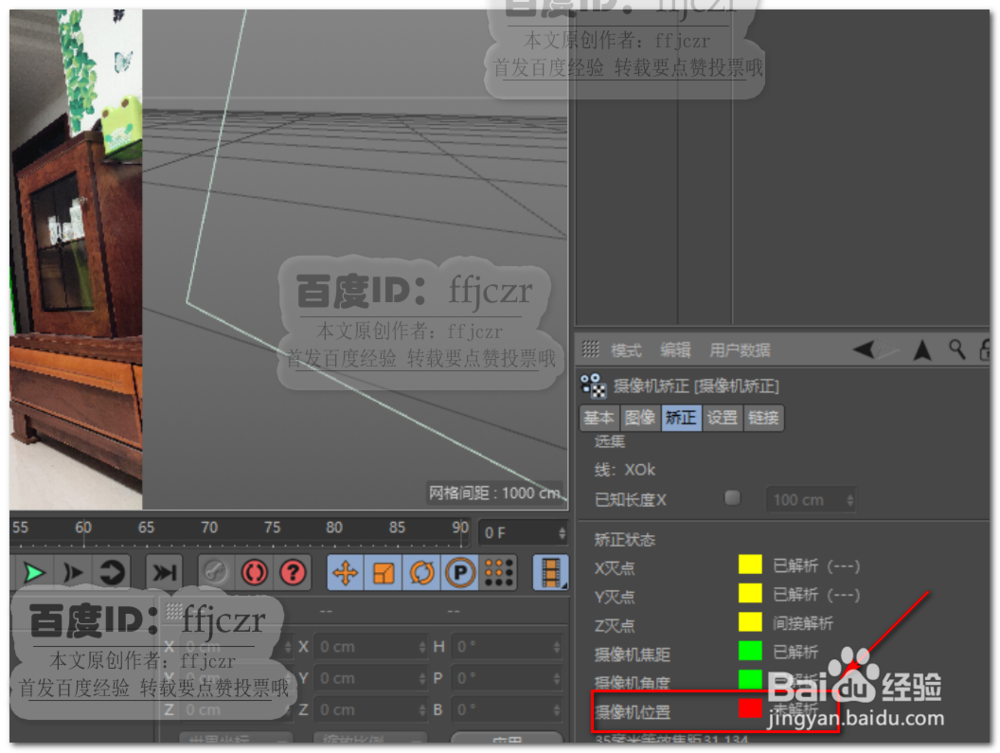Toggle the red autokeying button

pyautogui.click(x=254, y=573)
